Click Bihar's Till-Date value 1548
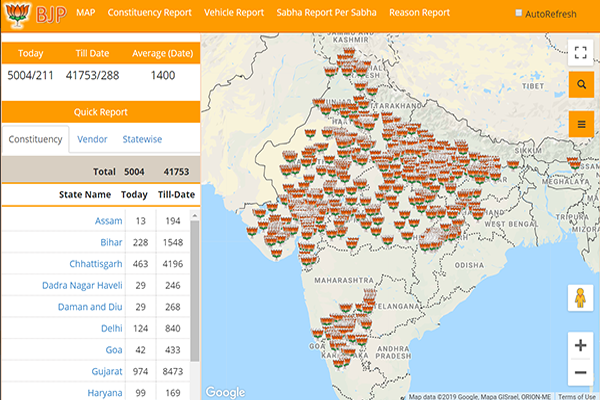Viewport: 600px width, 400px height. 173,242
